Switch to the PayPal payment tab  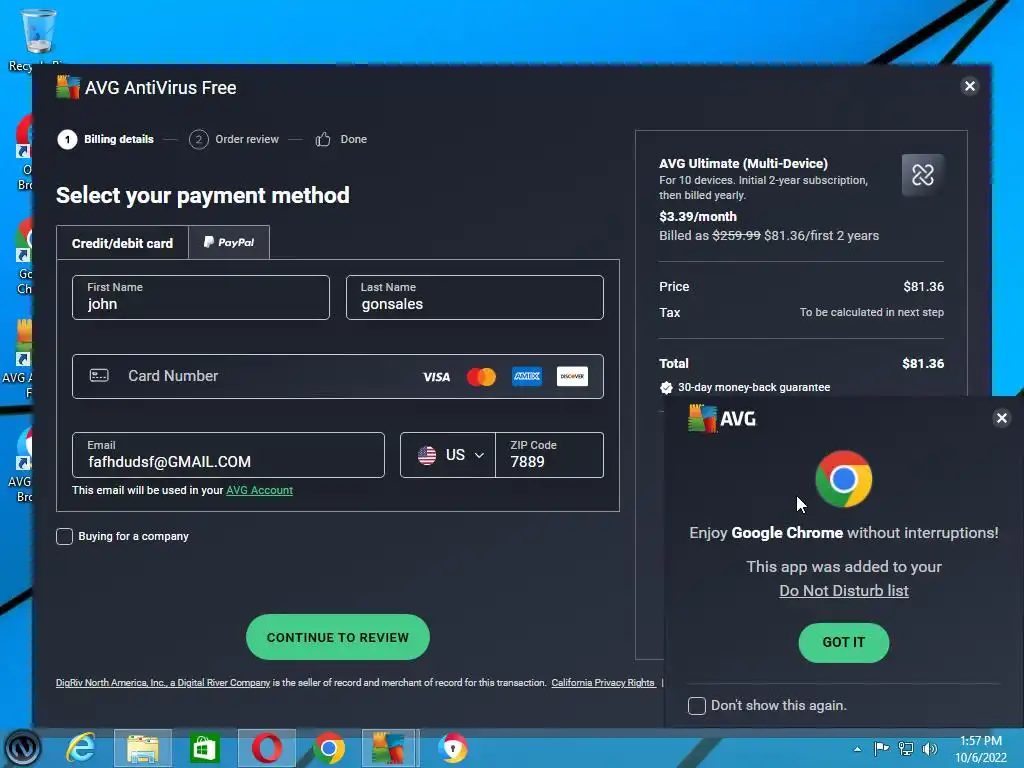point(229,242)
